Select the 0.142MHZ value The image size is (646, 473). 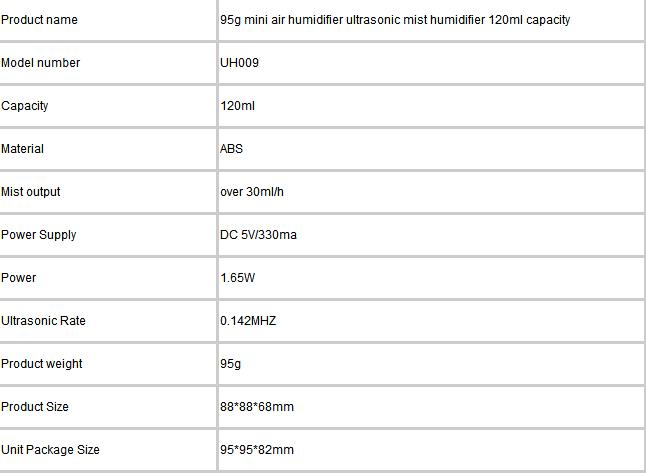(248, 321)
